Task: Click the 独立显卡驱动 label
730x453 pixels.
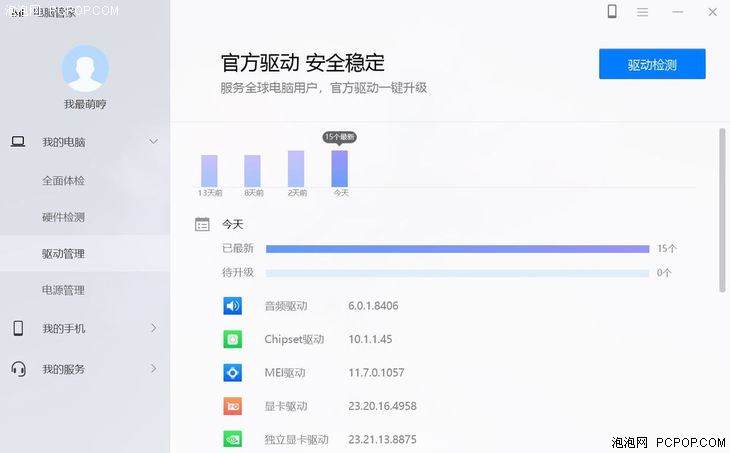Action: (297, 439)
